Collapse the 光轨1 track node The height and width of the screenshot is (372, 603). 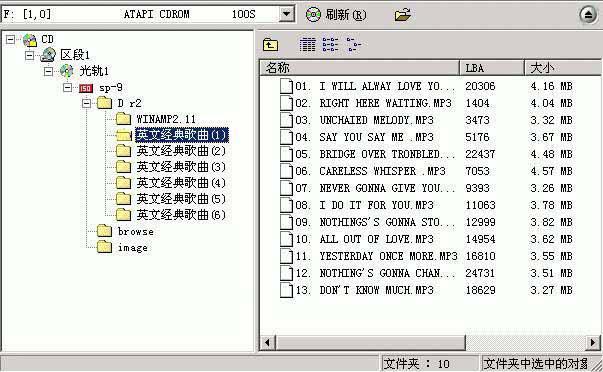click(x=48, y=71)
